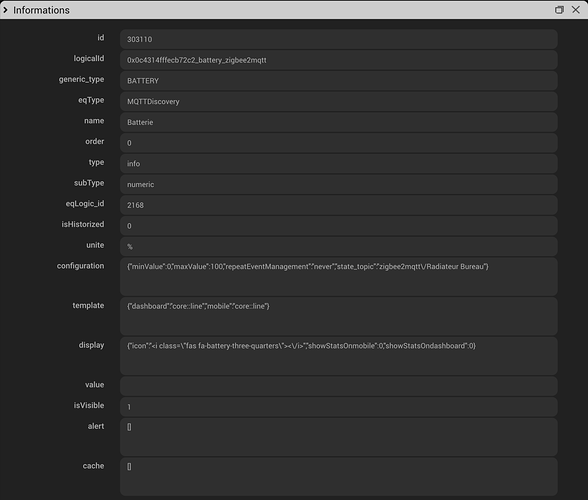
Task: Click the alert label
Action: 96,426
